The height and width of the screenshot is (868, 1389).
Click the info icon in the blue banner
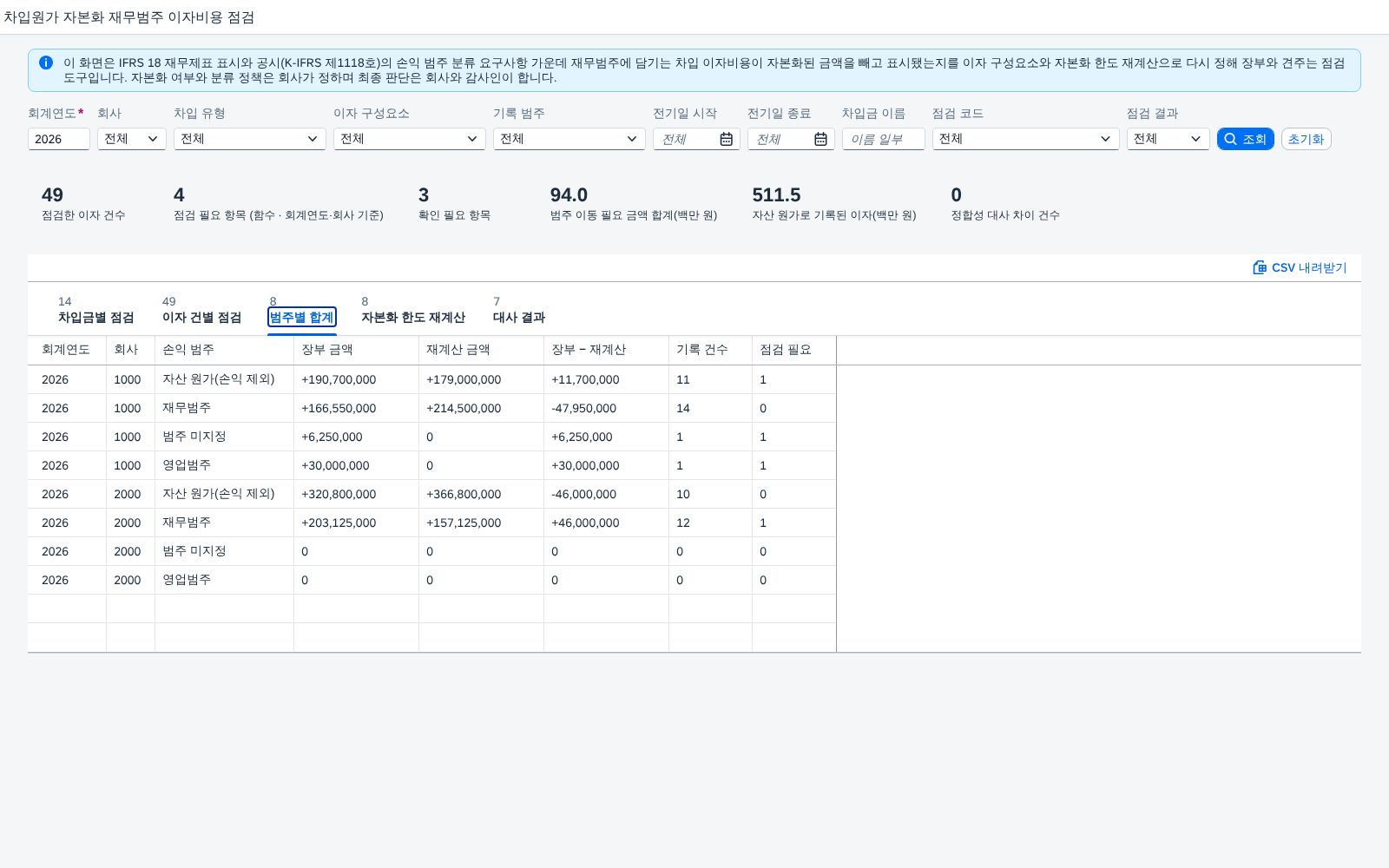coord(46,62)
